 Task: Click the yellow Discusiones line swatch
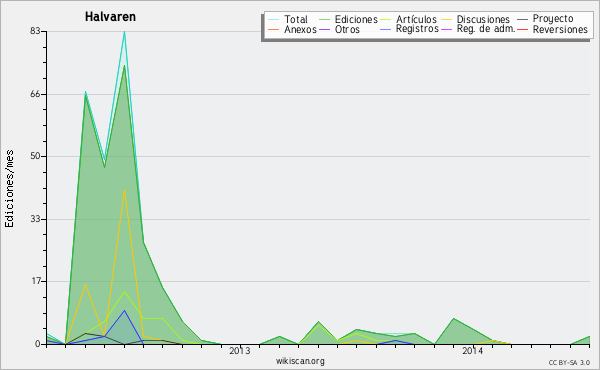coord(446,19)
